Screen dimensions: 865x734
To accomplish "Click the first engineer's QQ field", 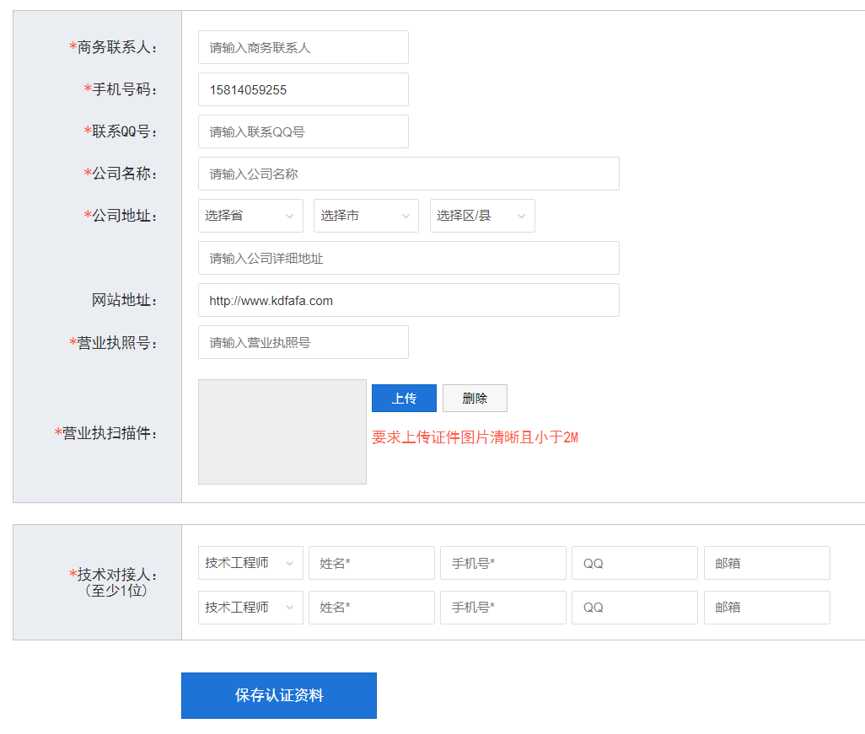I will [x=635, y=563].
